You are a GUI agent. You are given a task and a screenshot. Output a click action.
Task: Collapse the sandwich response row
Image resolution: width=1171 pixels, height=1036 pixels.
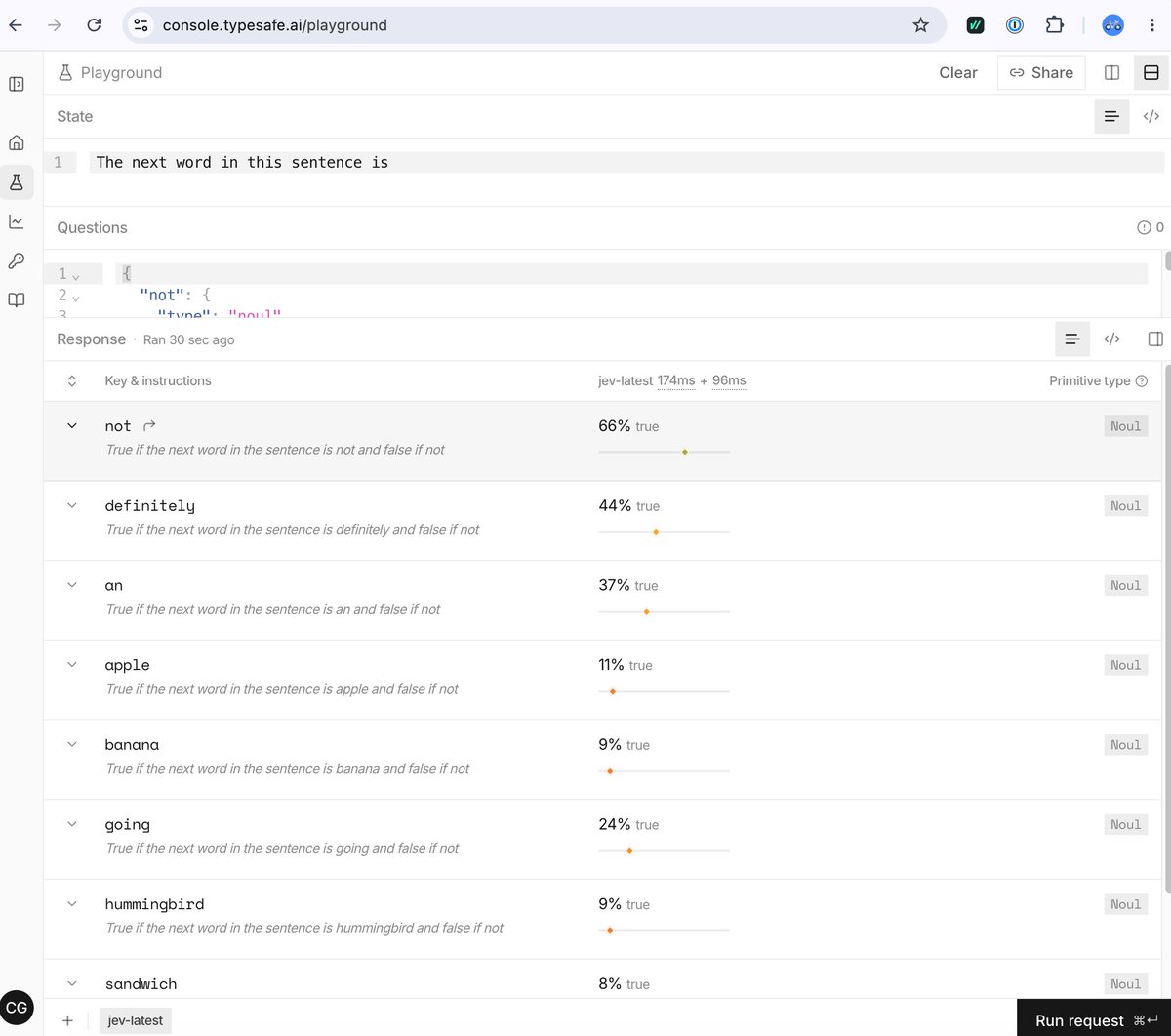click(x=71, y=983)
